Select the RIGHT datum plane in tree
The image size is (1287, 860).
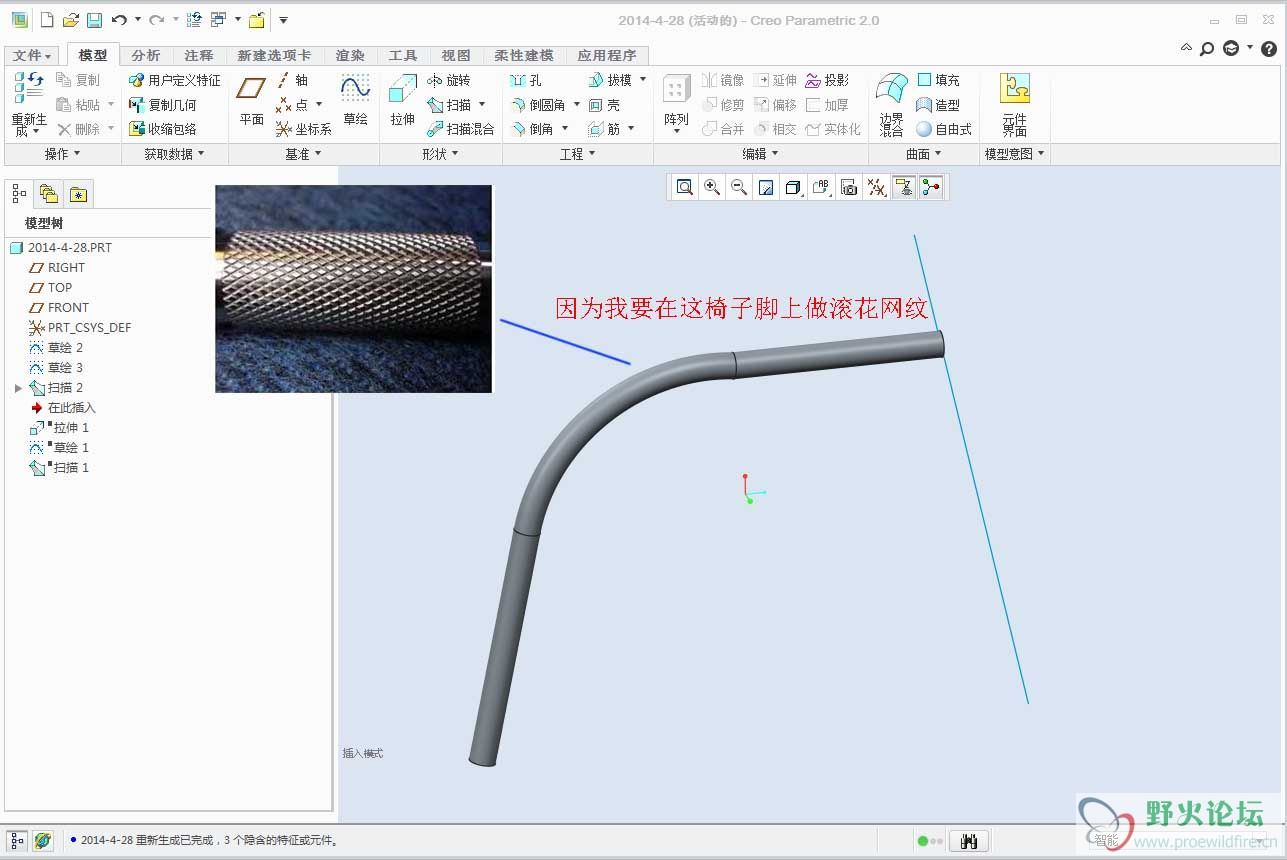tap(57, 268)
